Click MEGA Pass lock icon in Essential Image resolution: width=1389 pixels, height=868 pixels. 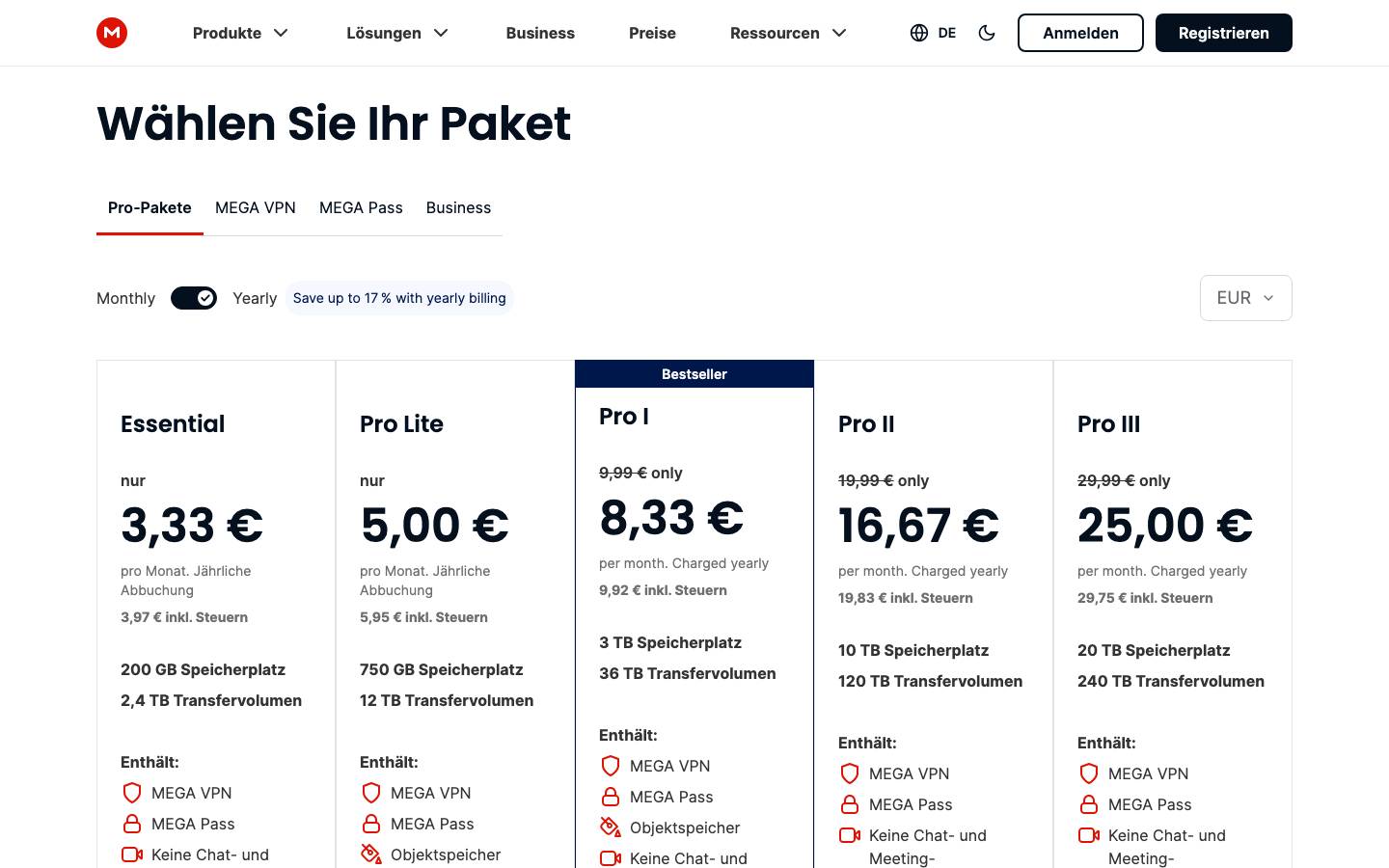click(x=132, y=824)
